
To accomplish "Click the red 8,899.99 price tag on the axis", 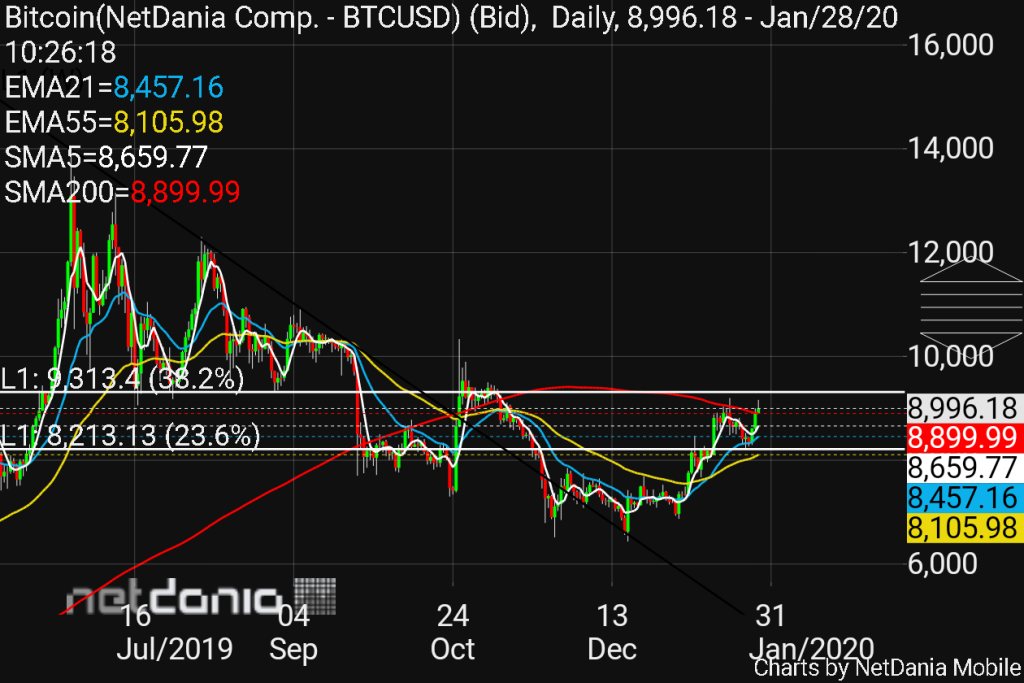I will pos(964,437).
